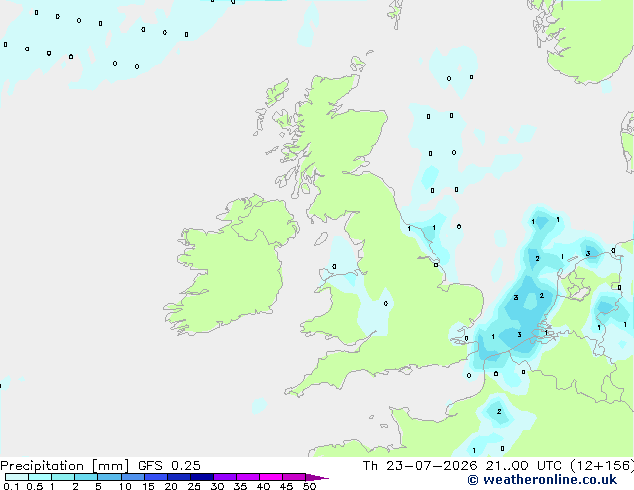Click the '0' value over central Wales
This screenshot has height=490, width=634.
tap(386, 303)
